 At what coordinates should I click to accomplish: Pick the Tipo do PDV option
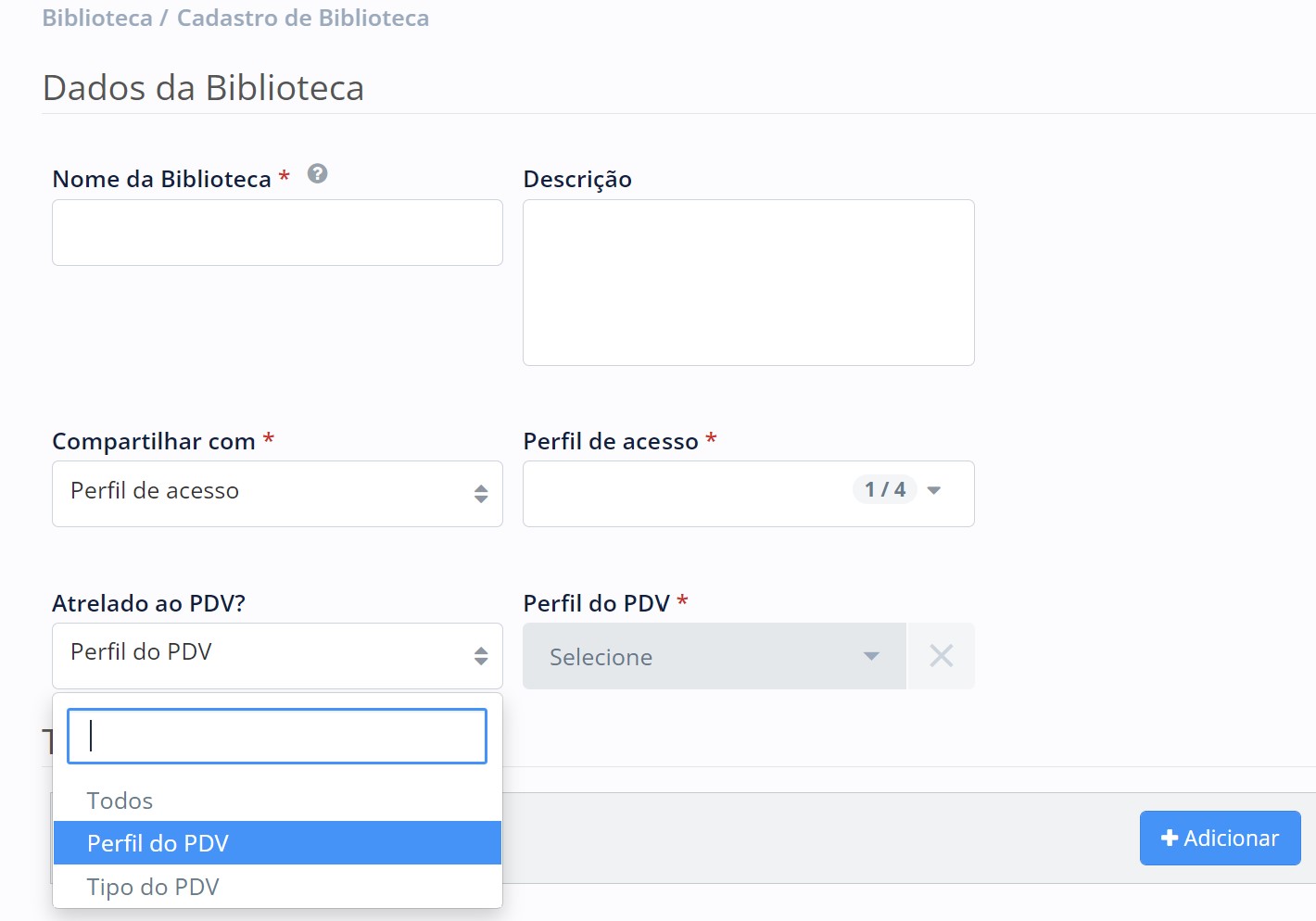click(153, 887)
